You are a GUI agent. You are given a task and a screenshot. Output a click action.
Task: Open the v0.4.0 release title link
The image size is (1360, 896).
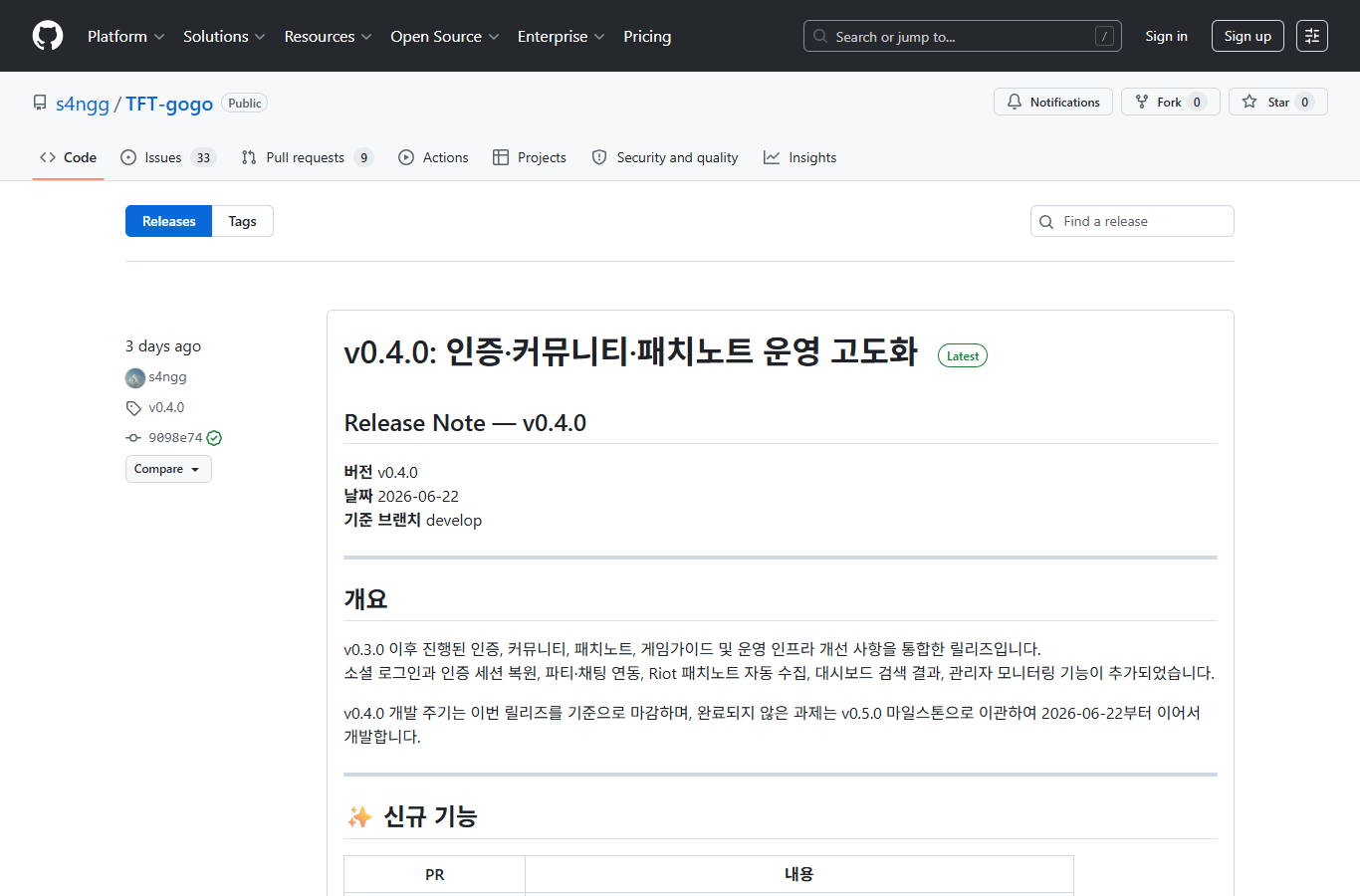[x=630, y=351]
